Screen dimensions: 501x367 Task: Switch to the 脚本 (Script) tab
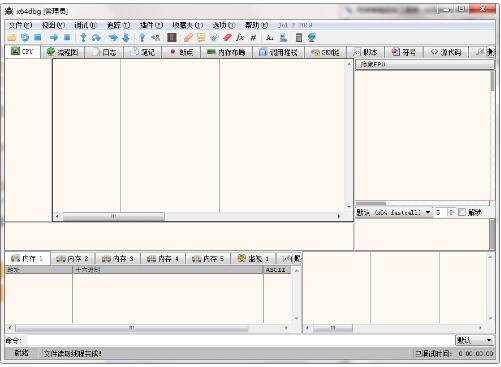click(x=365, y=52)
